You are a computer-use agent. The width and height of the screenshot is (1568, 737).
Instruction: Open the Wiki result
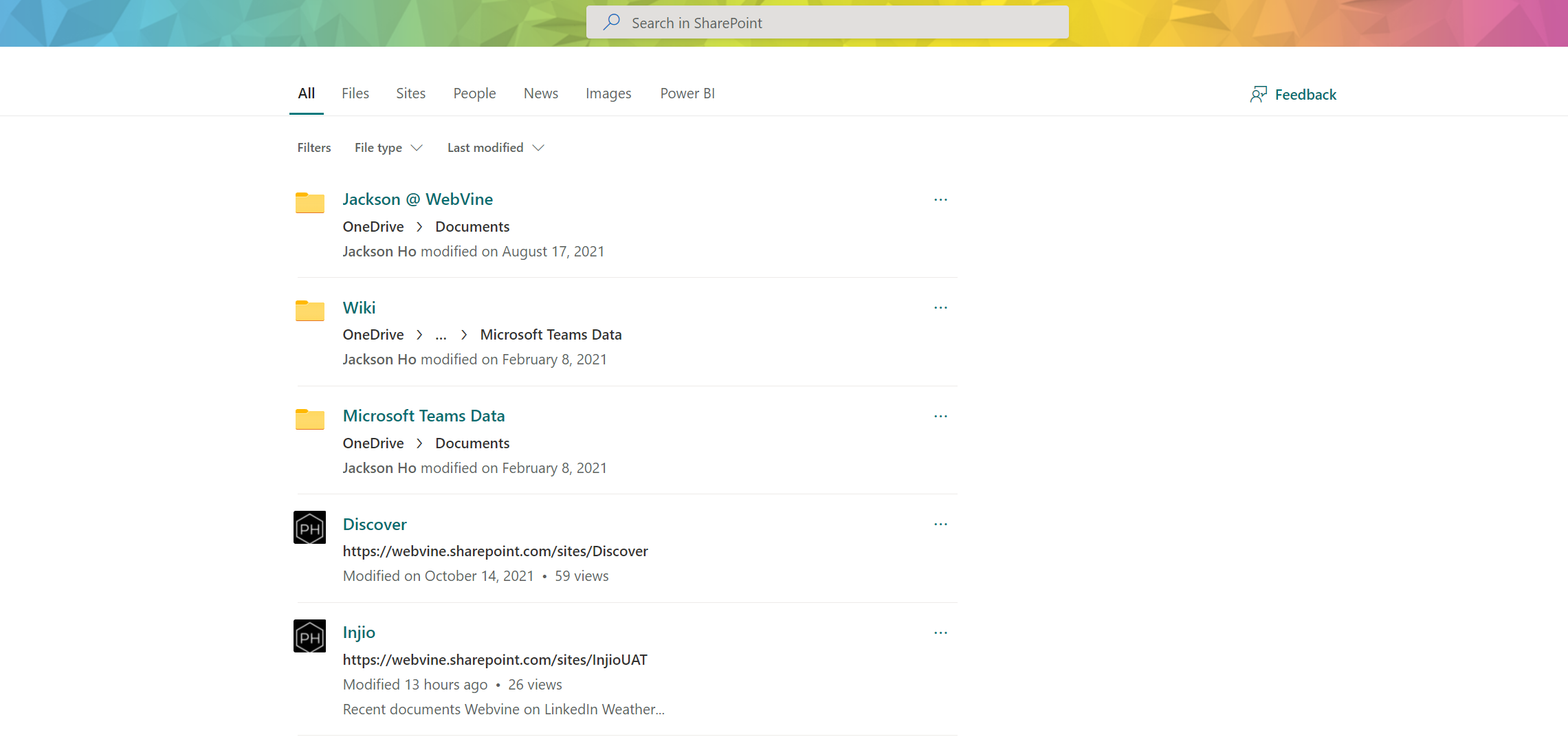click(360, 308)
